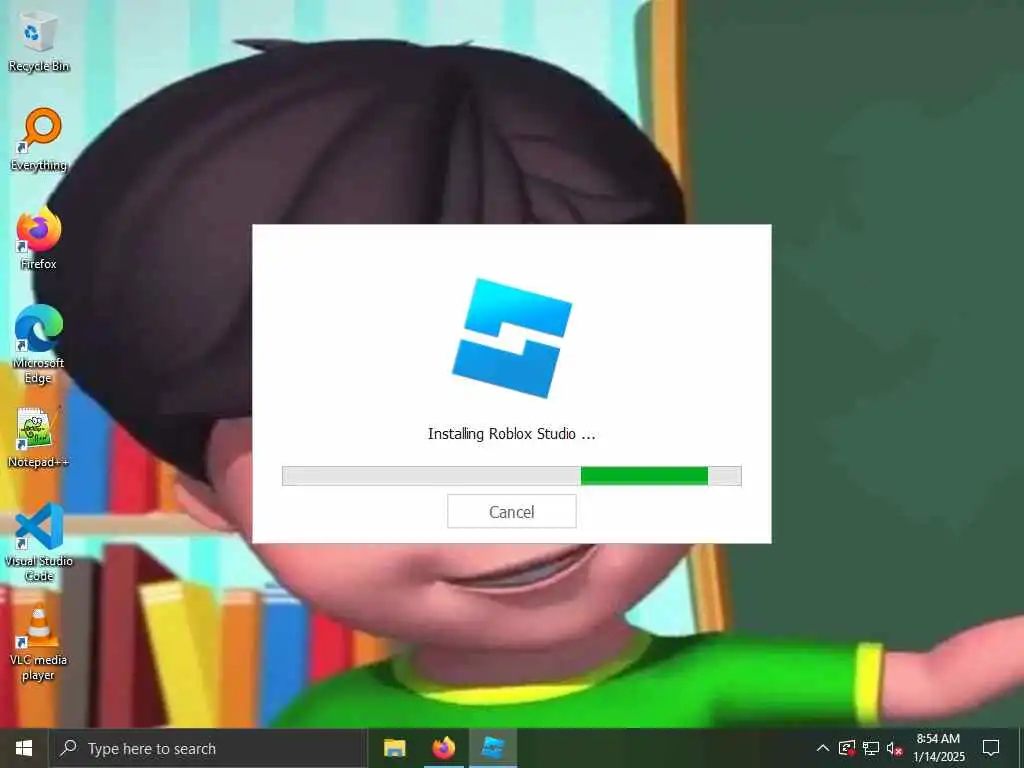
Task: Open the Action Center notifications icon
Action: (991, 748)
